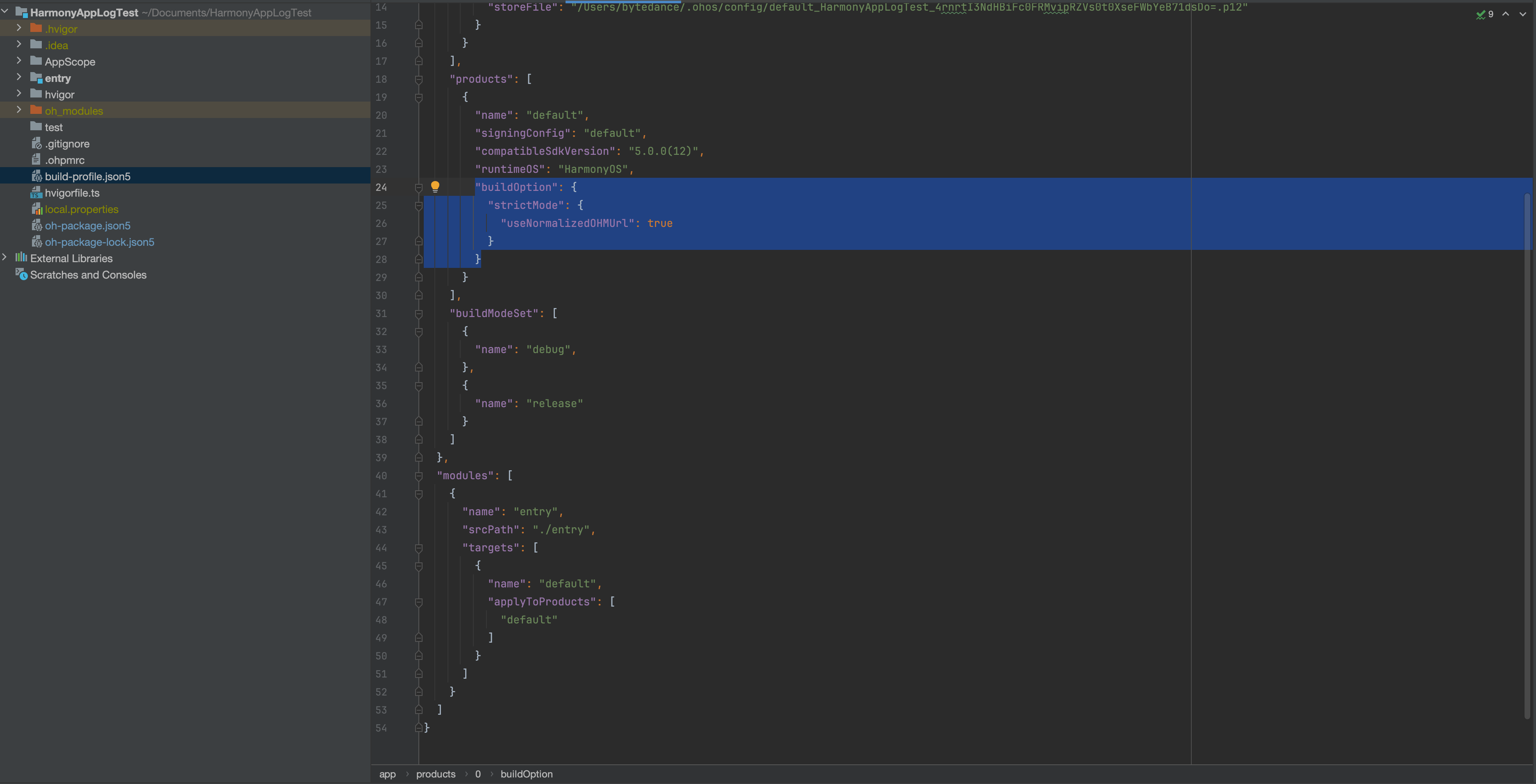This screenshot has width=1536, height=784.
Task: Click the "debug" build mode value
Action: (x=548, y=349)
